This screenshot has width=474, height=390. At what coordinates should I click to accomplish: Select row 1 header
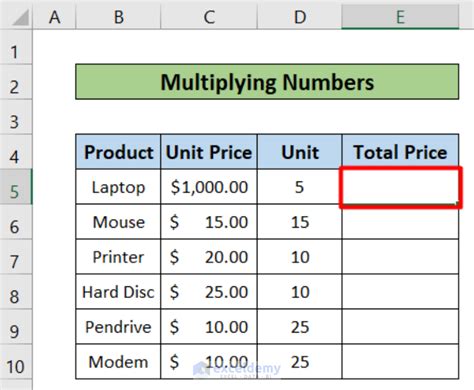point(16,47)
